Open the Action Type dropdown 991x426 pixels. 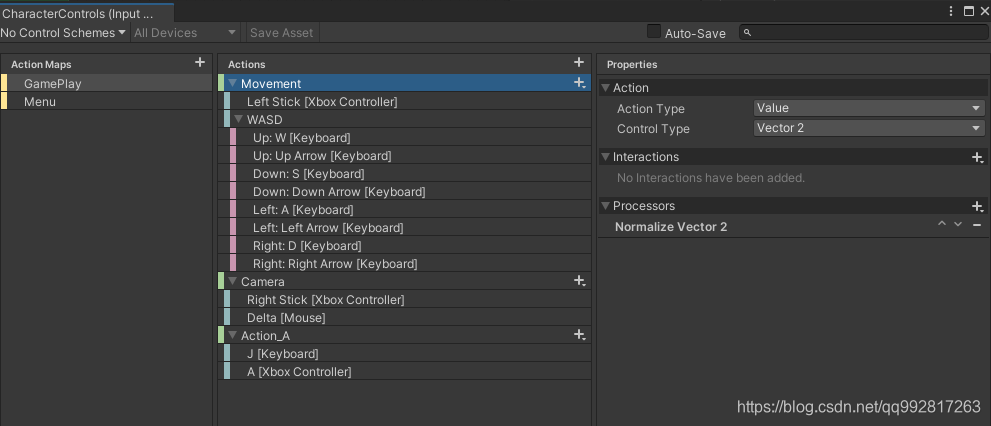(x=868, y=108)
